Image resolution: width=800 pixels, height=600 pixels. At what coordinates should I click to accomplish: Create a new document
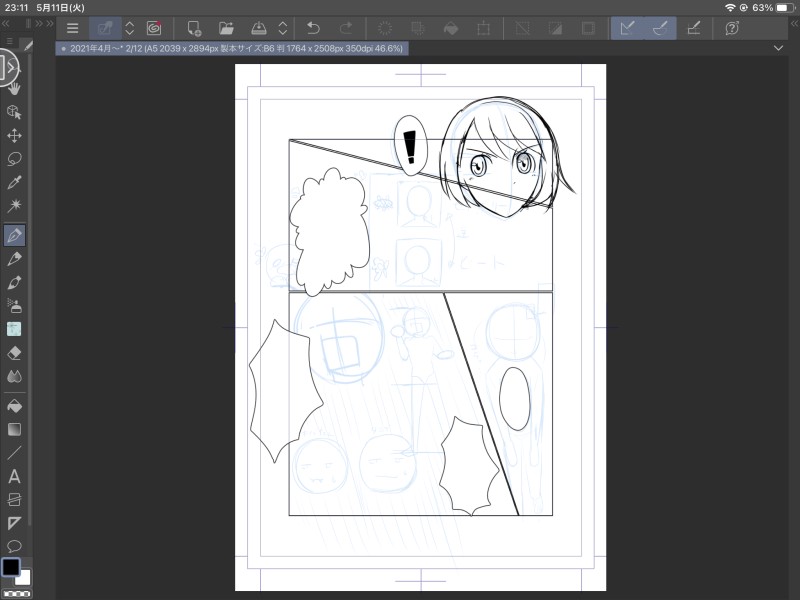tap(194, 28)
